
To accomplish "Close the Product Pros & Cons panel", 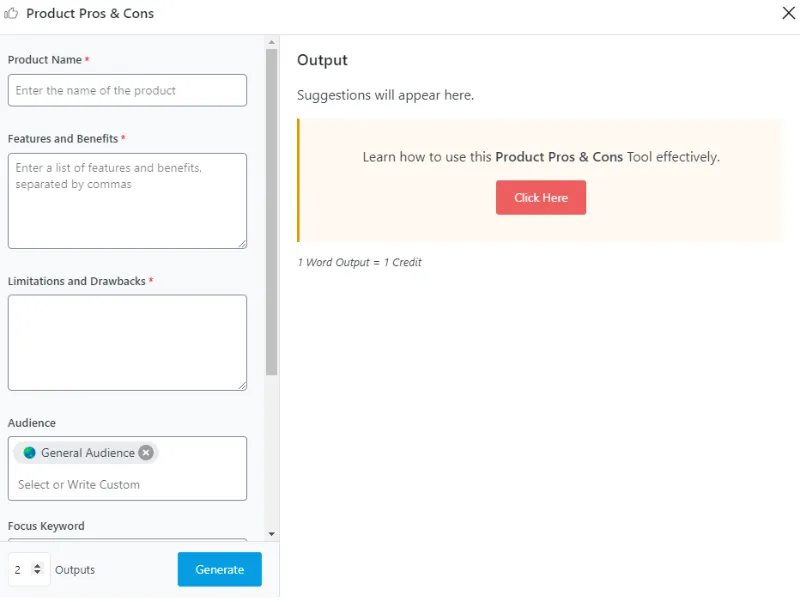I will click(x=788, y=13).
